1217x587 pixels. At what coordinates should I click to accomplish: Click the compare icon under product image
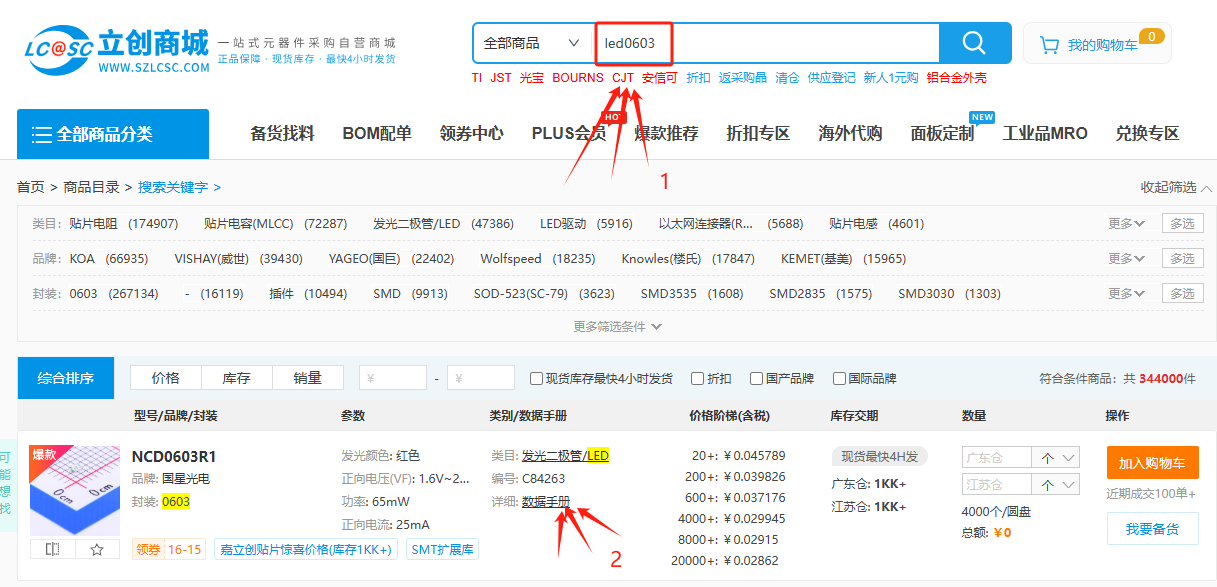(53, 549)
